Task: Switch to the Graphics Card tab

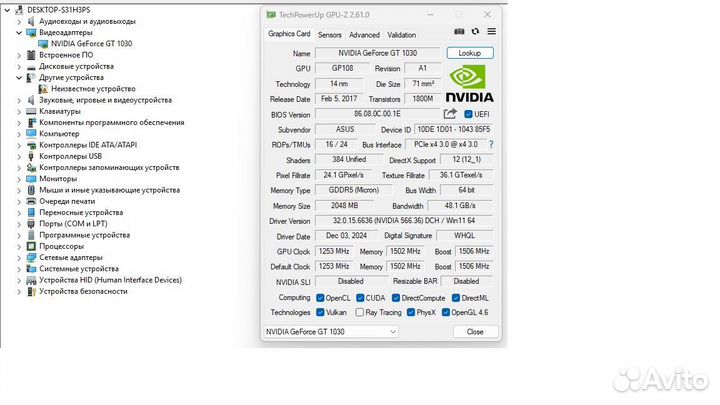Action: click(289, 34)
